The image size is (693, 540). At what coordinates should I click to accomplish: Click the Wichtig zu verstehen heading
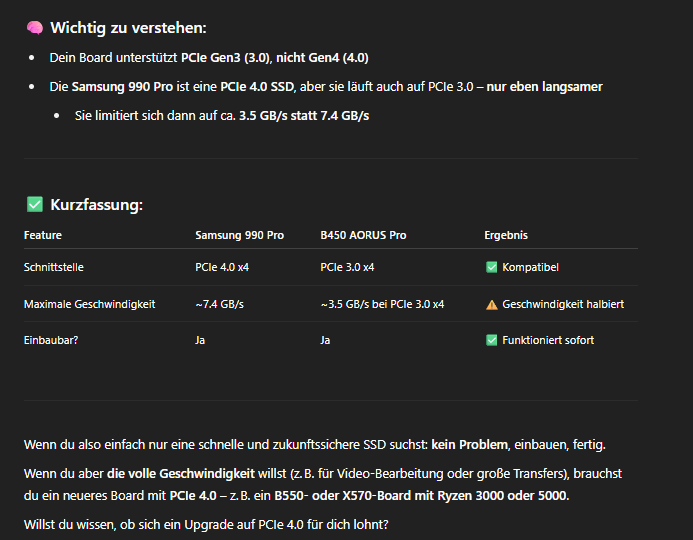(128, 28)
